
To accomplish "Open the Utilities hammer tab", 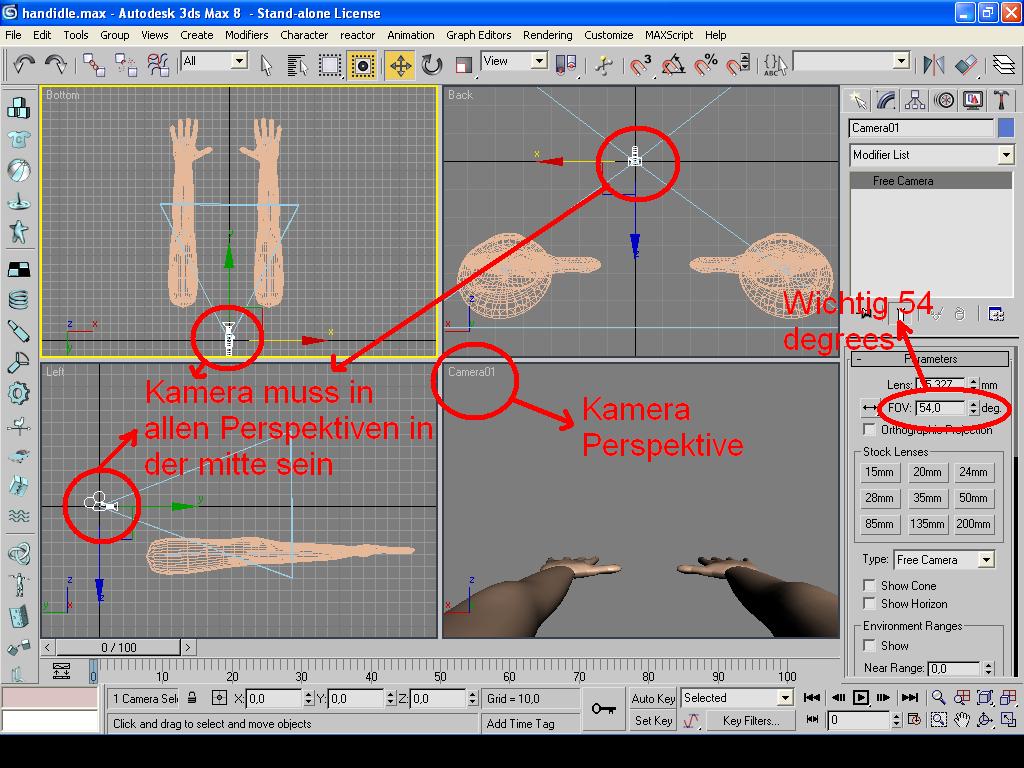I will pos(1001,100).
